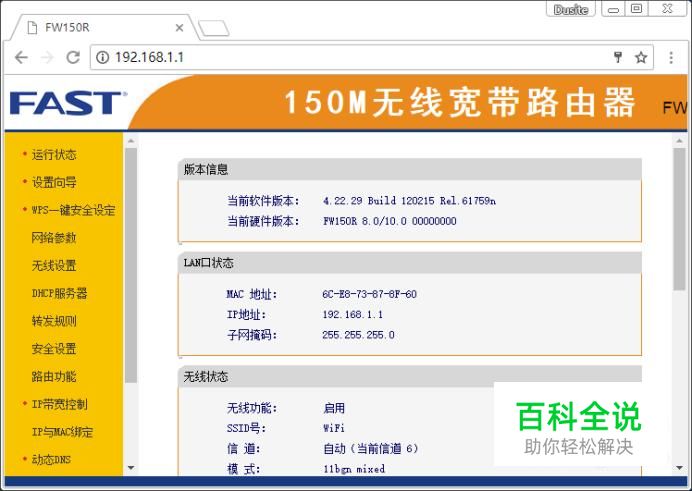Click the browser forward arrow
The image size is (692, 491).
tap(47, 57)
